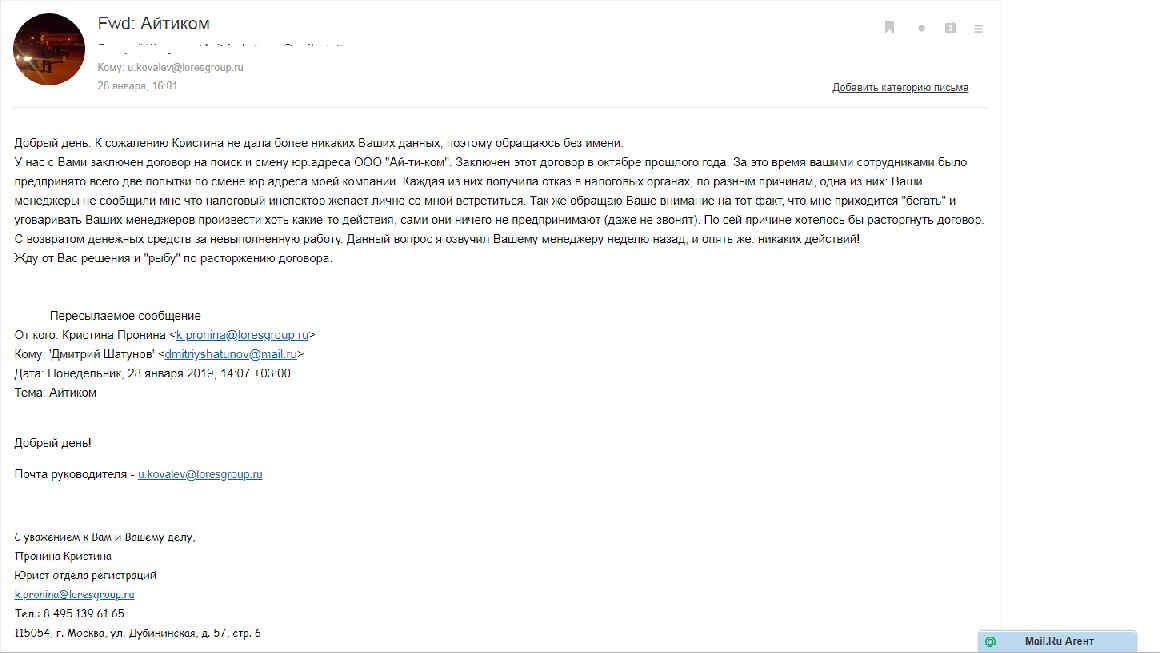Open the sender's round avatar photo

click(x=48, y=49)
